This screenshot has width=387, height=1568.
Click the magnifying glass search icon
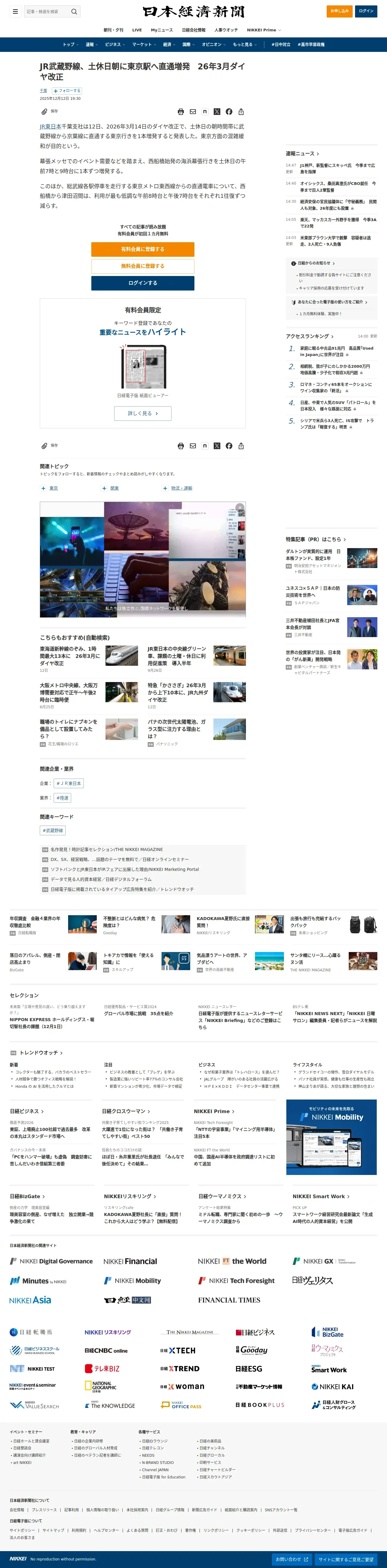tap(74, 11)
